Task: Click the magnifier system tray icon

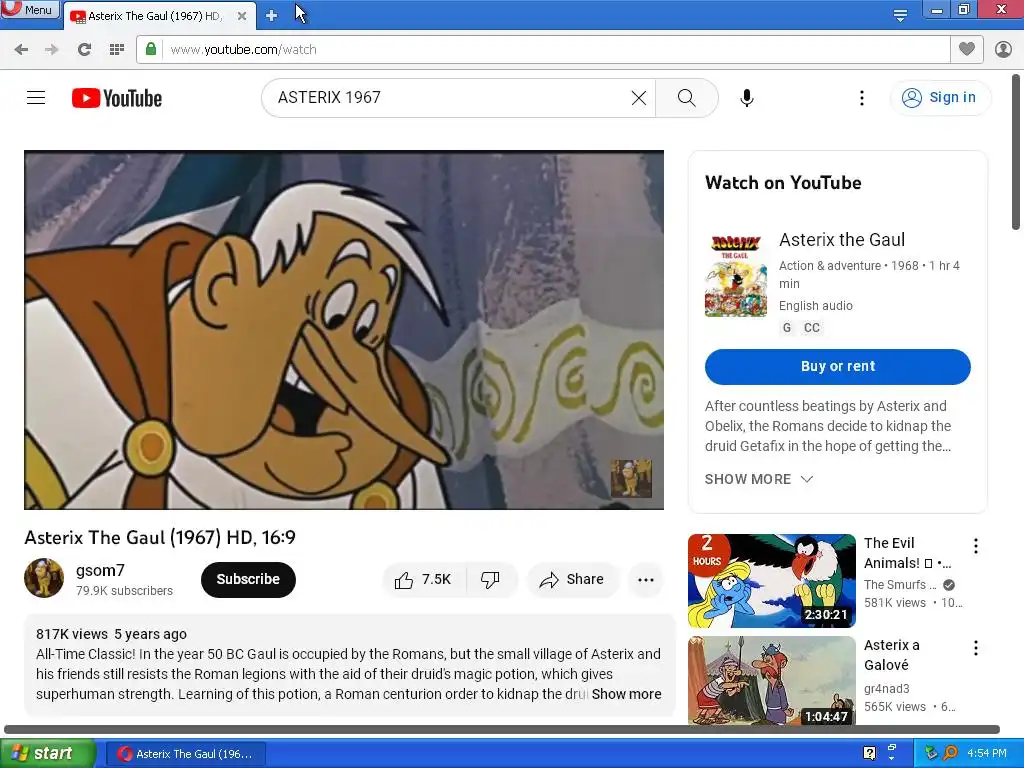Action: point(950,753)
